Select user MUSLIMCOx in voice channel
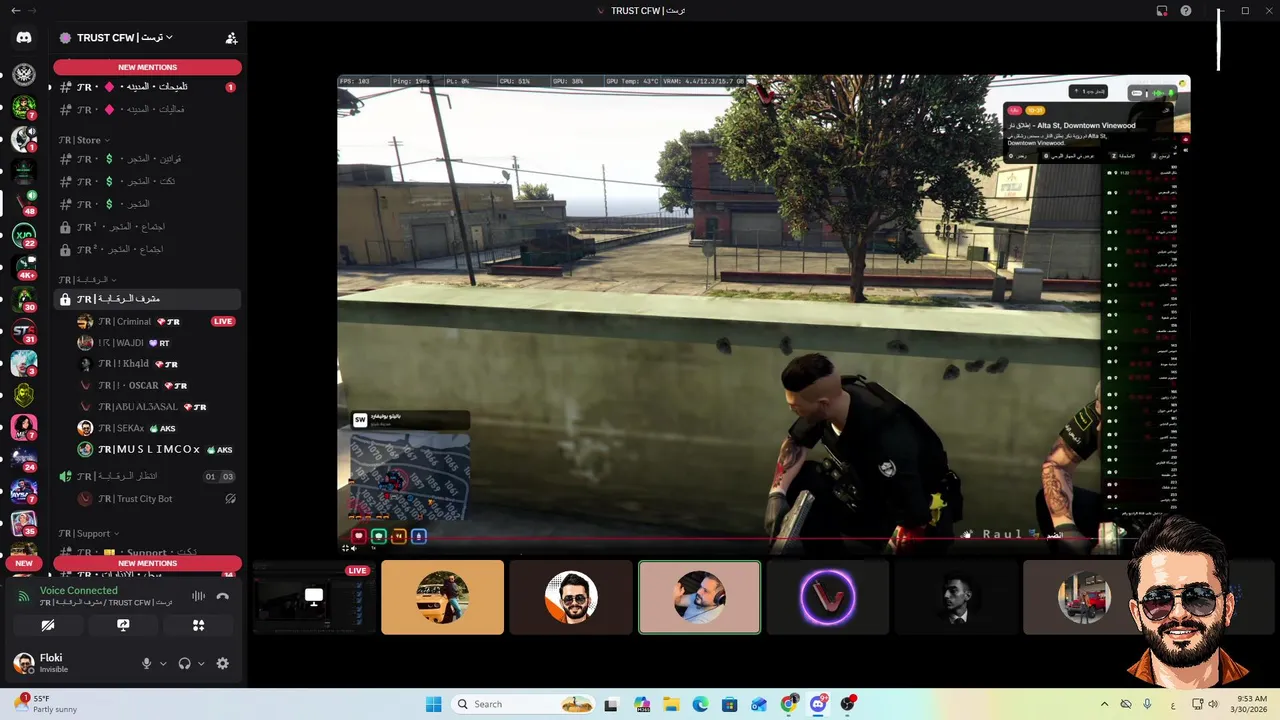Viewport: 1280px width, 720px height. coord(157,450)
